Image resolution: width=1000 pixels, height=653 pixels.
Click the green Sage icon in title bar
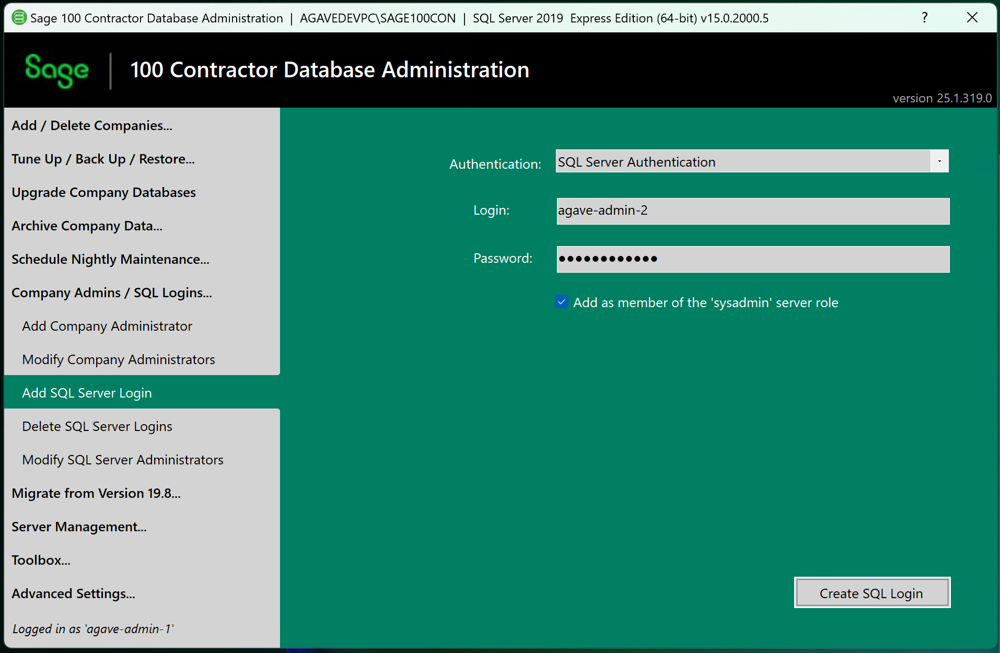[19, 17]
